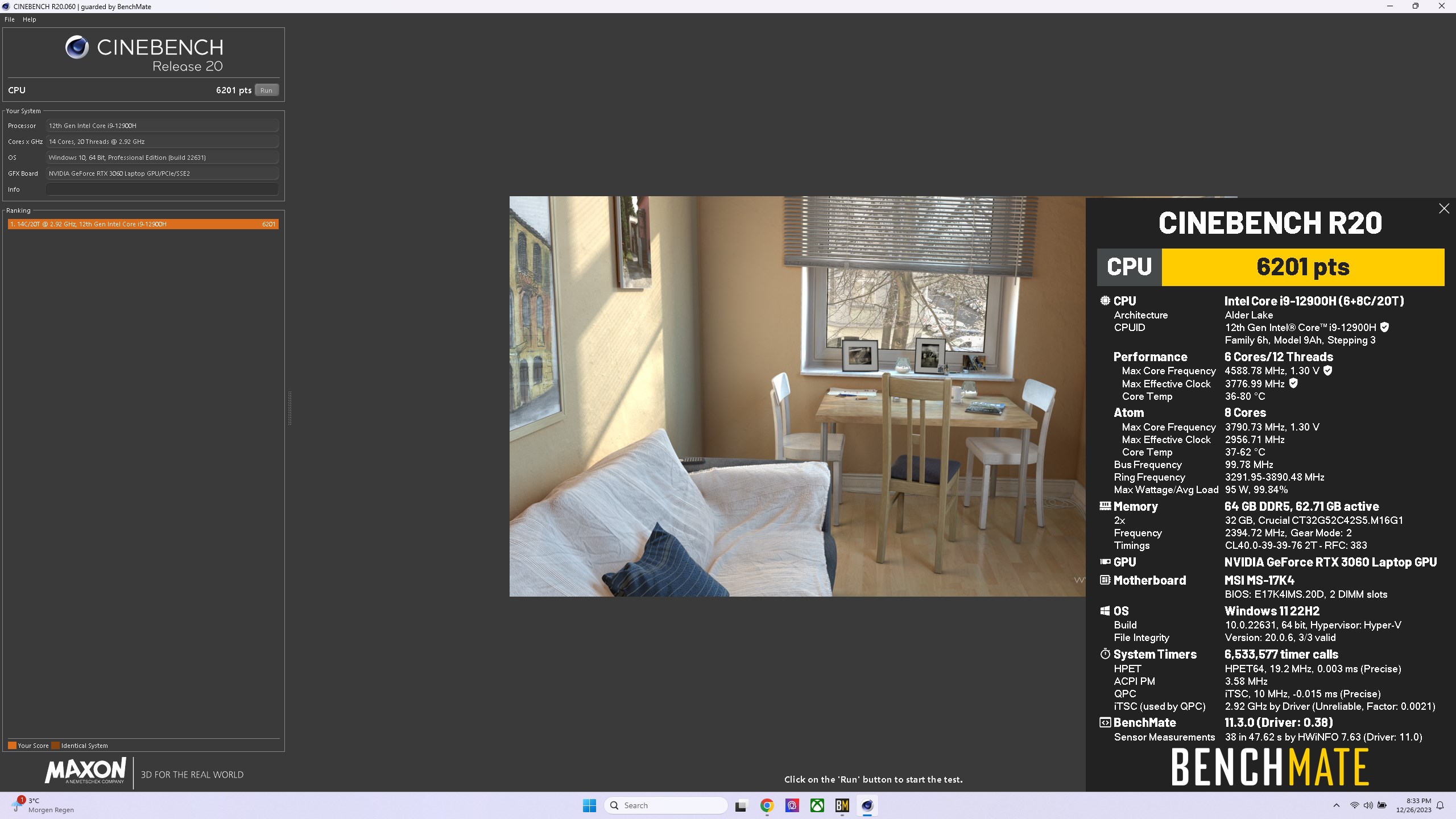This screenshot has height=819, width=1456.
Task: Expand the hidden system tray icons
Action: click(x=1337, y=805)
